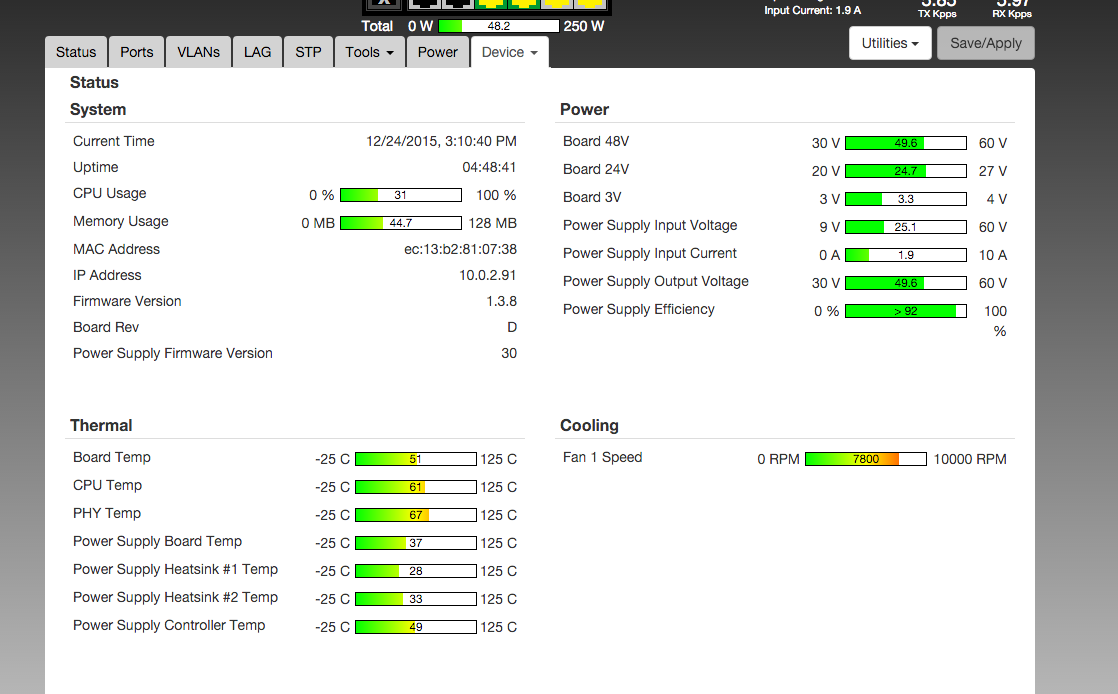Click the 128 MB memory maximum label
This screenshot has height=694, width=1118.
pyautogui.click(x=493, y=223)
